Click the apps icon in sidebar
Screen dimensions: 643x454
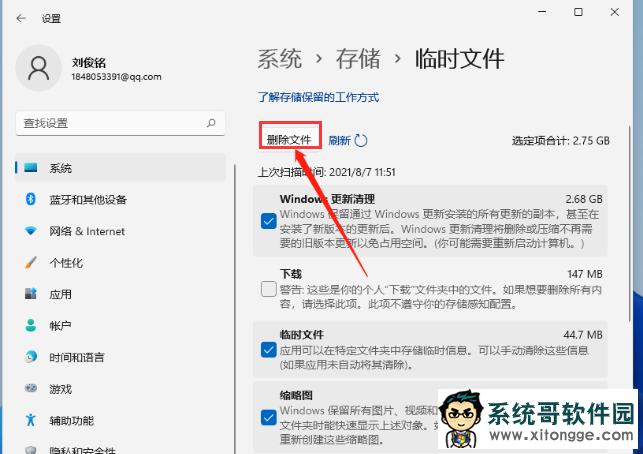pyautogui.click(x=31, y=294)
